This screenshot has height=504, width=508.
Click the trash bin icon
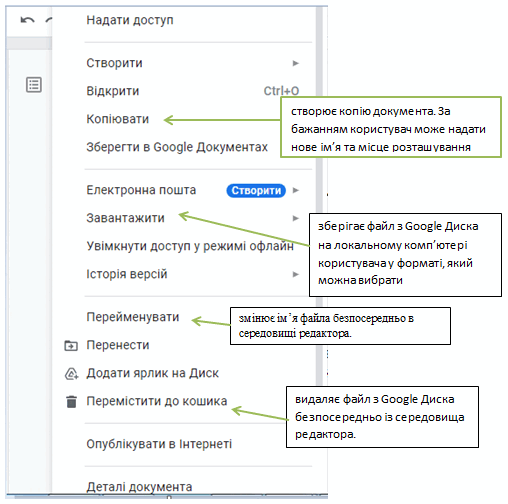click(71, 402)
